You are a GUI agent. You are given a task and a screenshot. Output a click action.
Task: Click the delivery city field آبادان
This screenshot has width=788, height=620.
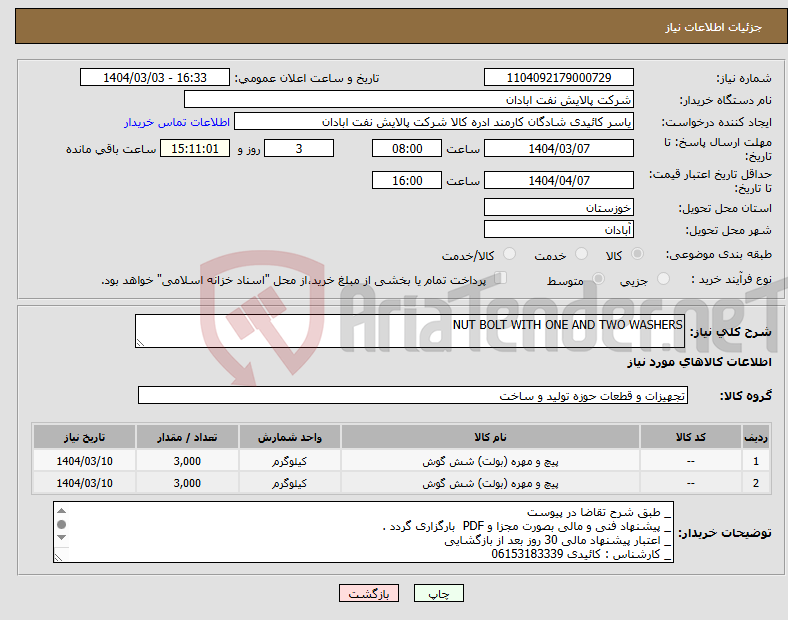[x=558, y=229]
